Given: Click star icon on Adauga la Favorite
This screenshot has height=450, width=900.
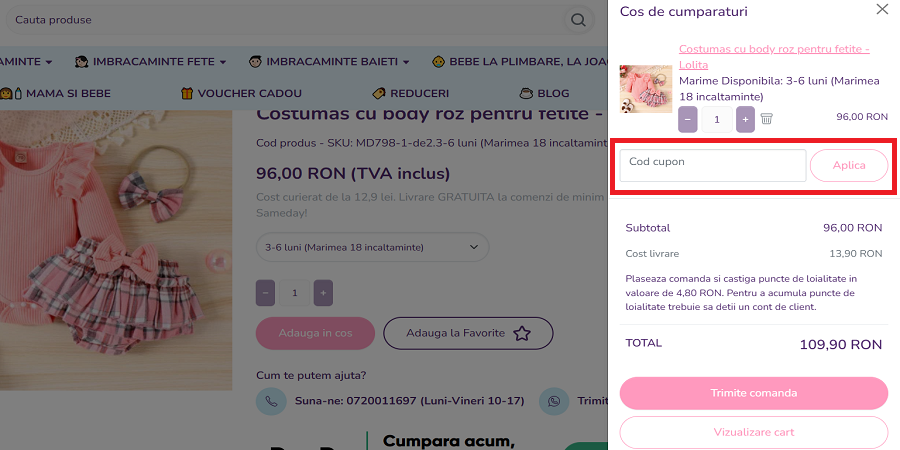Looking at the screenshot, I should pyautogui.click(x=521, y=334).
